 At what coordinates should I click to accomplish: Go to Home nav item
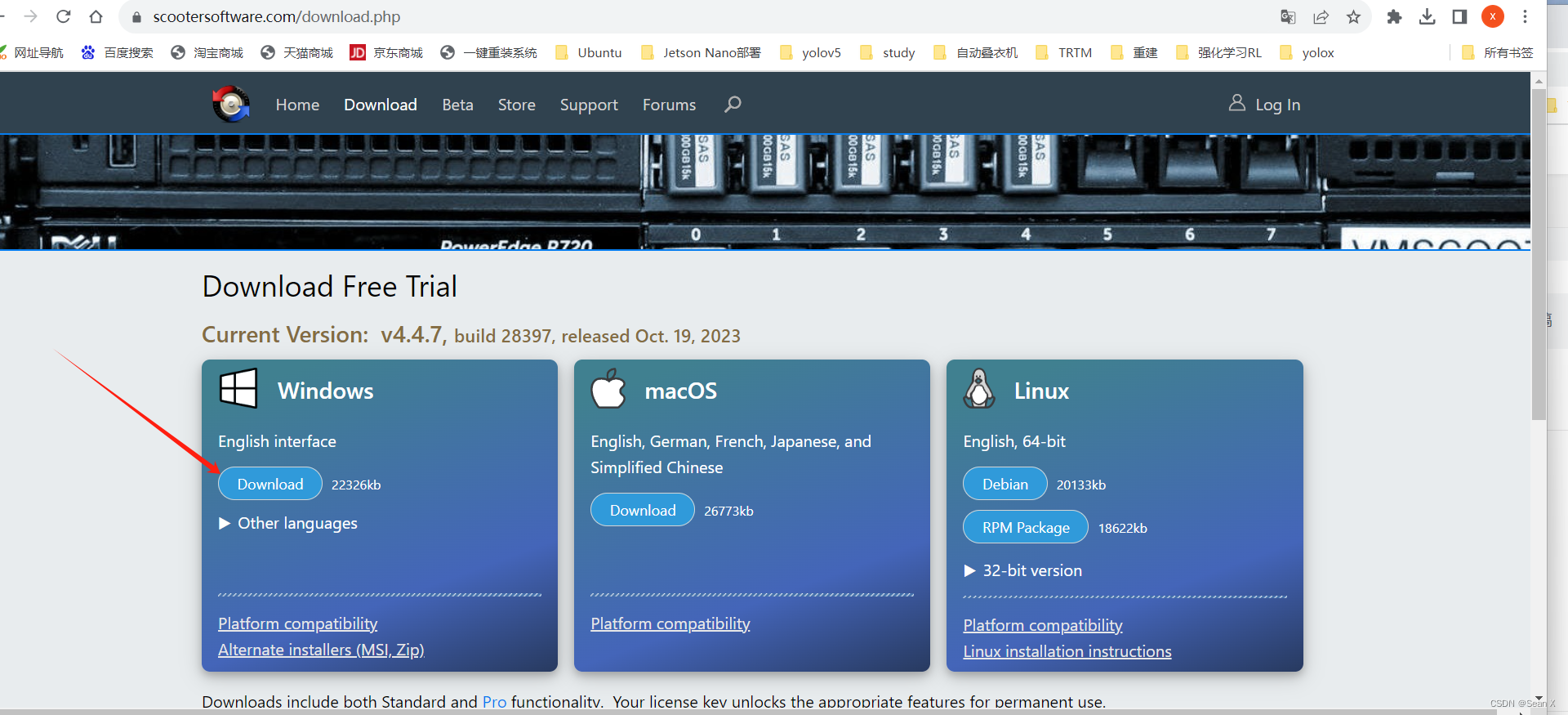[297, 105]
